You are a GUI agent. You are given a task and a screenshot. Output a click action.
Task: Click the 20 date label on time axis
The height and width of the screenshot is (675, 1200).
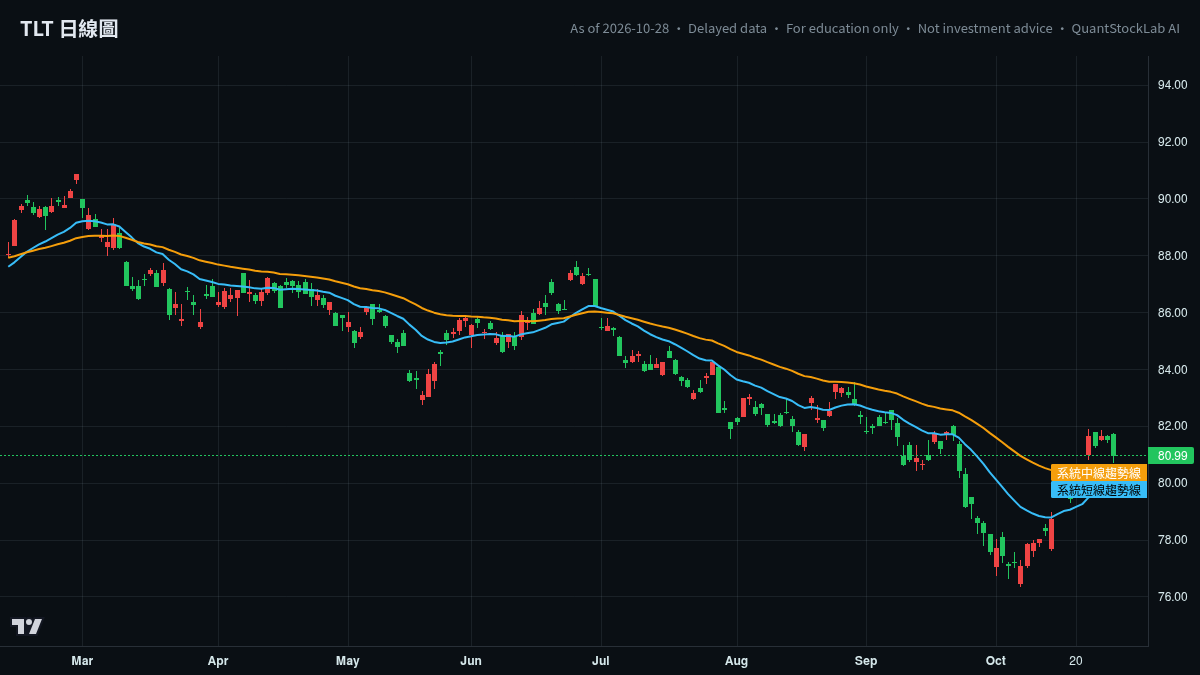coord(1076,661)
